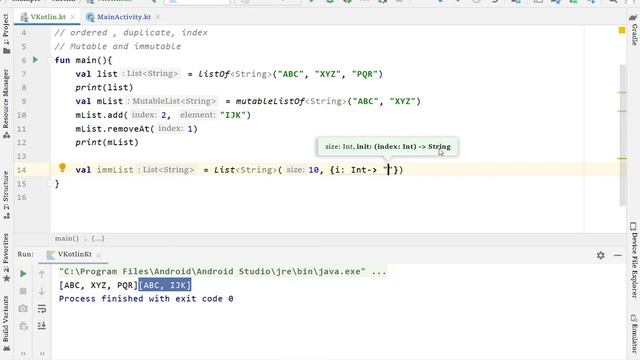
Task: Open the Resource Manager tool window
Action: click(x=6, y=103)
